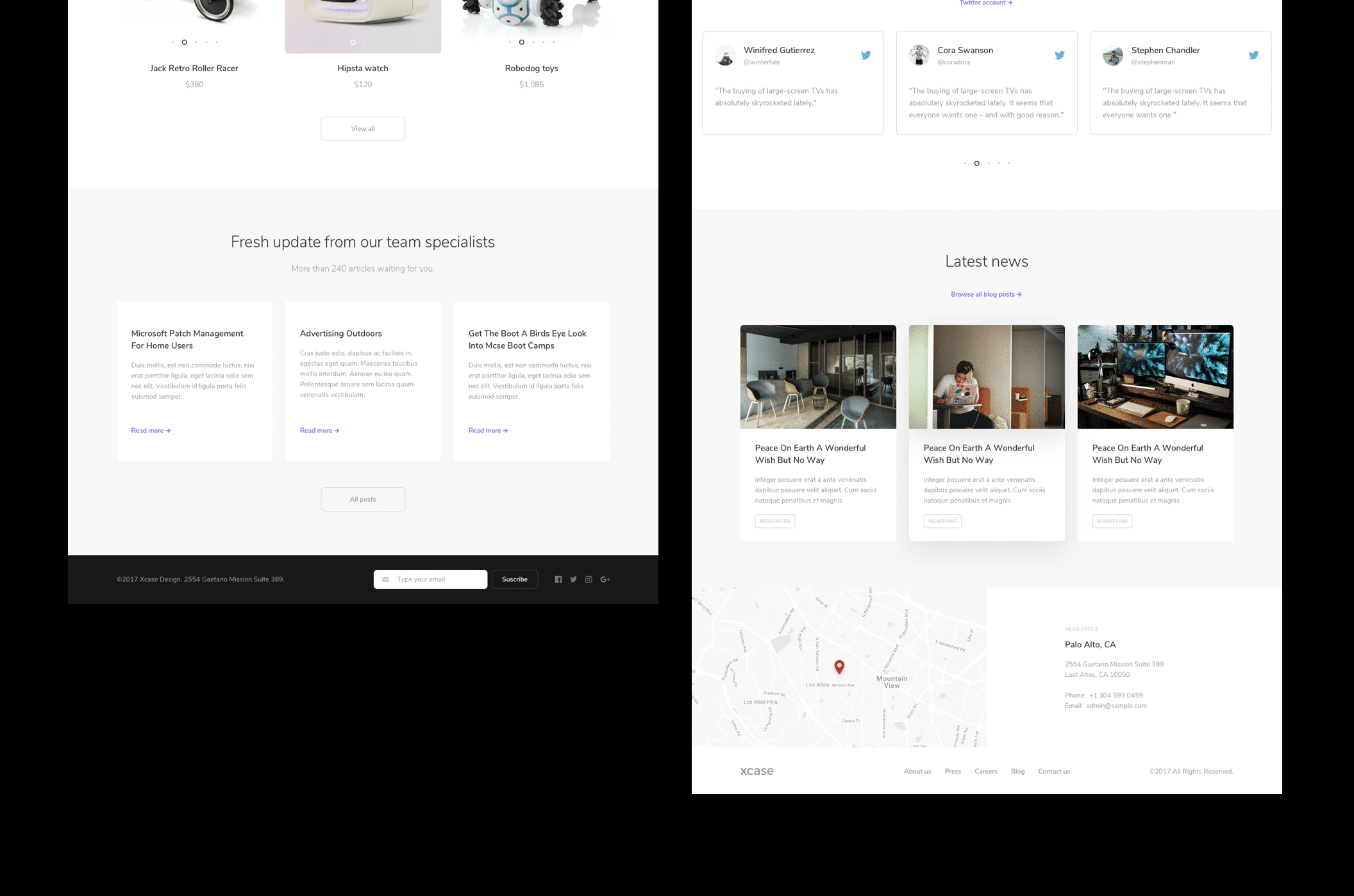This screenshot has height=896, width=1354.
Task: Select active dot under Jack Retro Roller Racer
Action: tap(184, 42)
